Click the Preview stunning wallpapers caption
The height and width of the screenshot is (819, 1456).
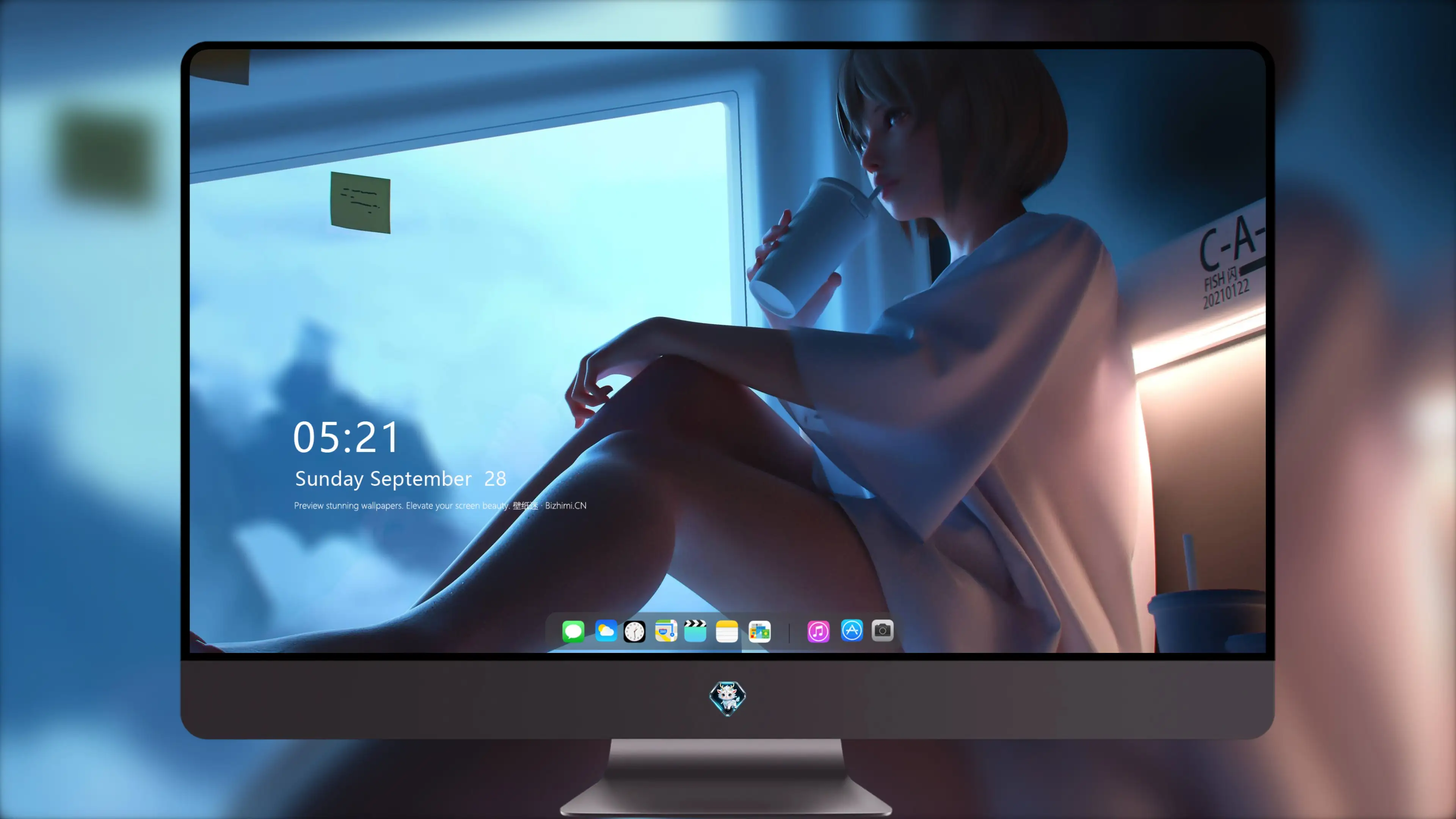click(x=440, y=505)
